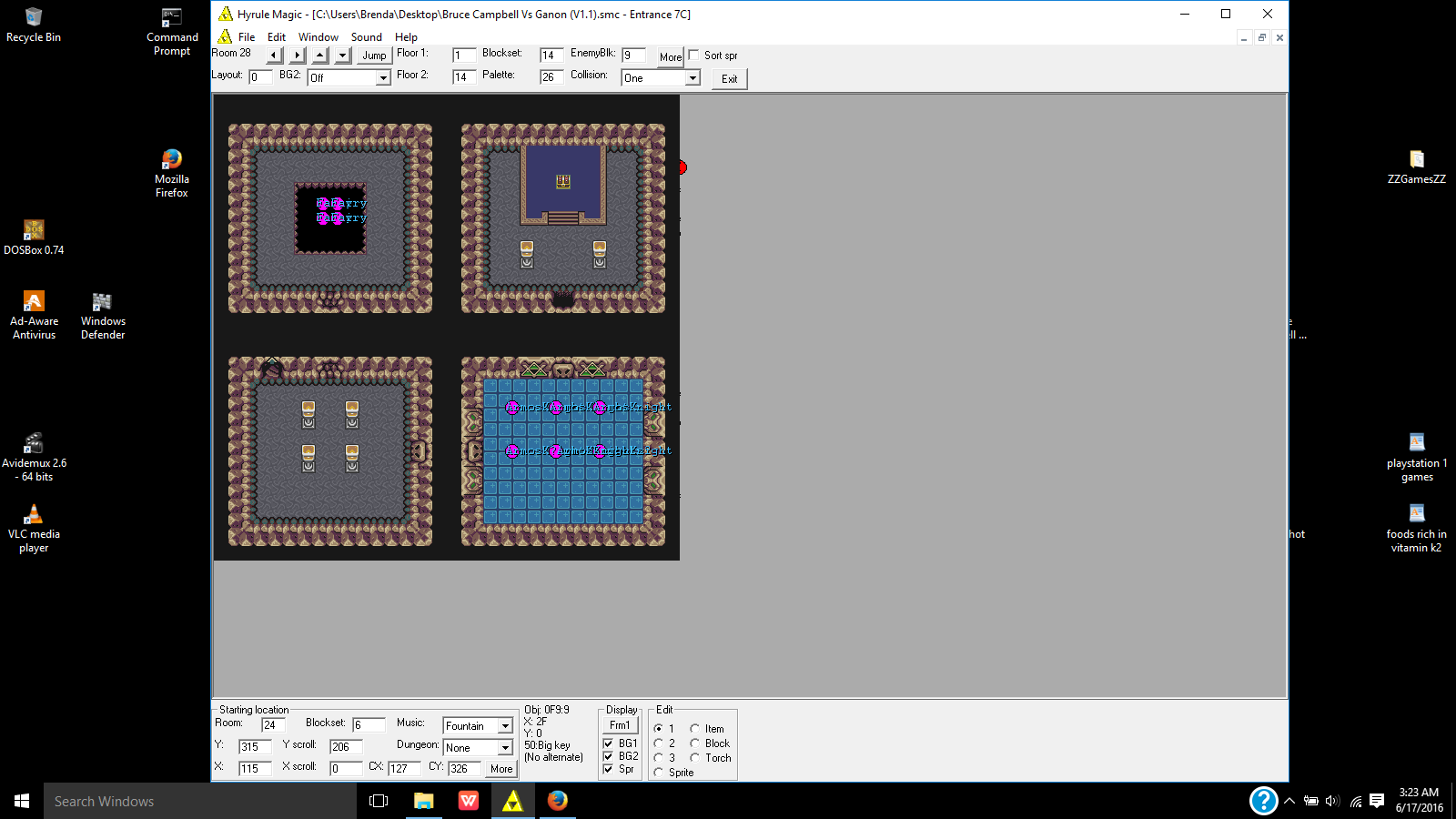The height and width of the screenshot is (819, 1456).
Task: Select top-left torch pedestal in bottom-left room
Action: click(x=308, y=414)
